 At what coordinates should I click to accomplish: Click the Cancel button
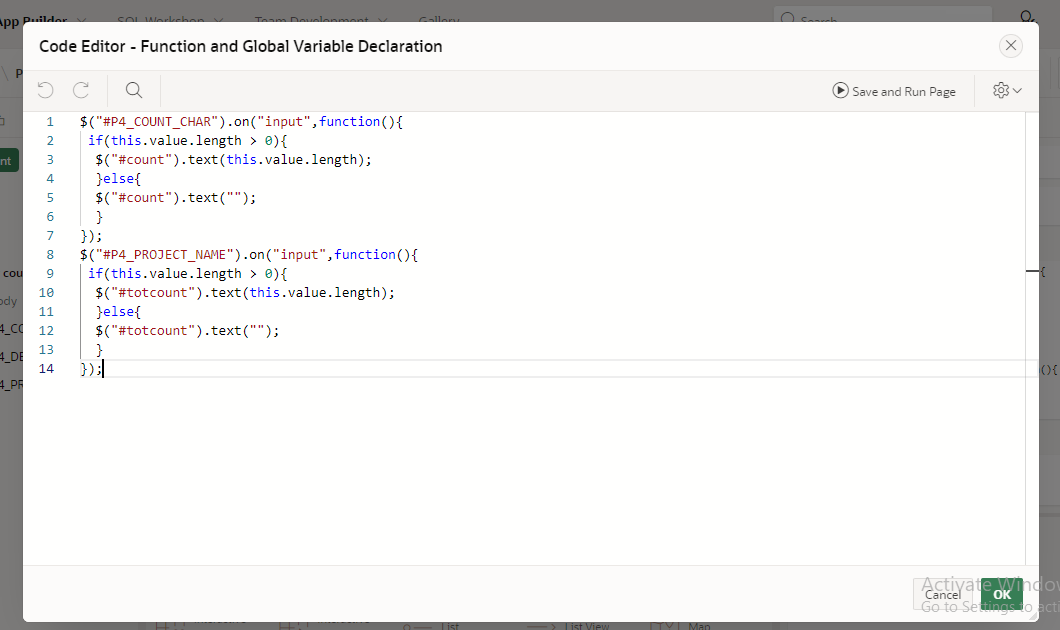(x=942, y=594)
